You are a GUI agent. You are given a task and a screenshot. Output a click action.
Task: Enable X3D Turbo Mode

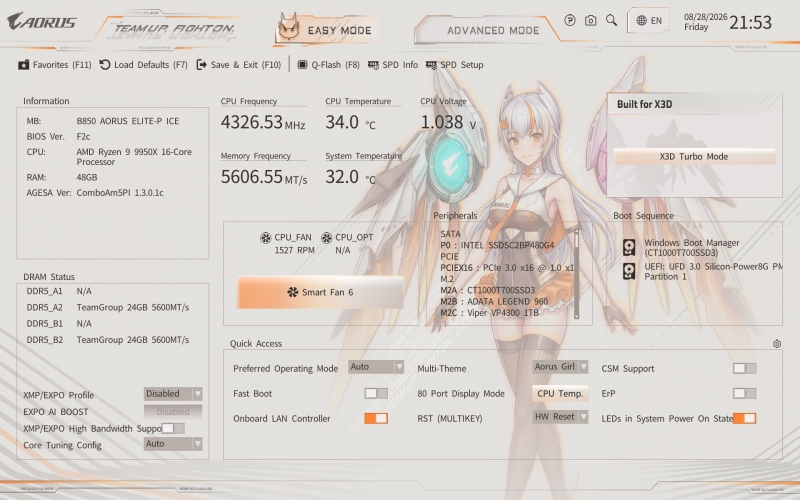694,157
